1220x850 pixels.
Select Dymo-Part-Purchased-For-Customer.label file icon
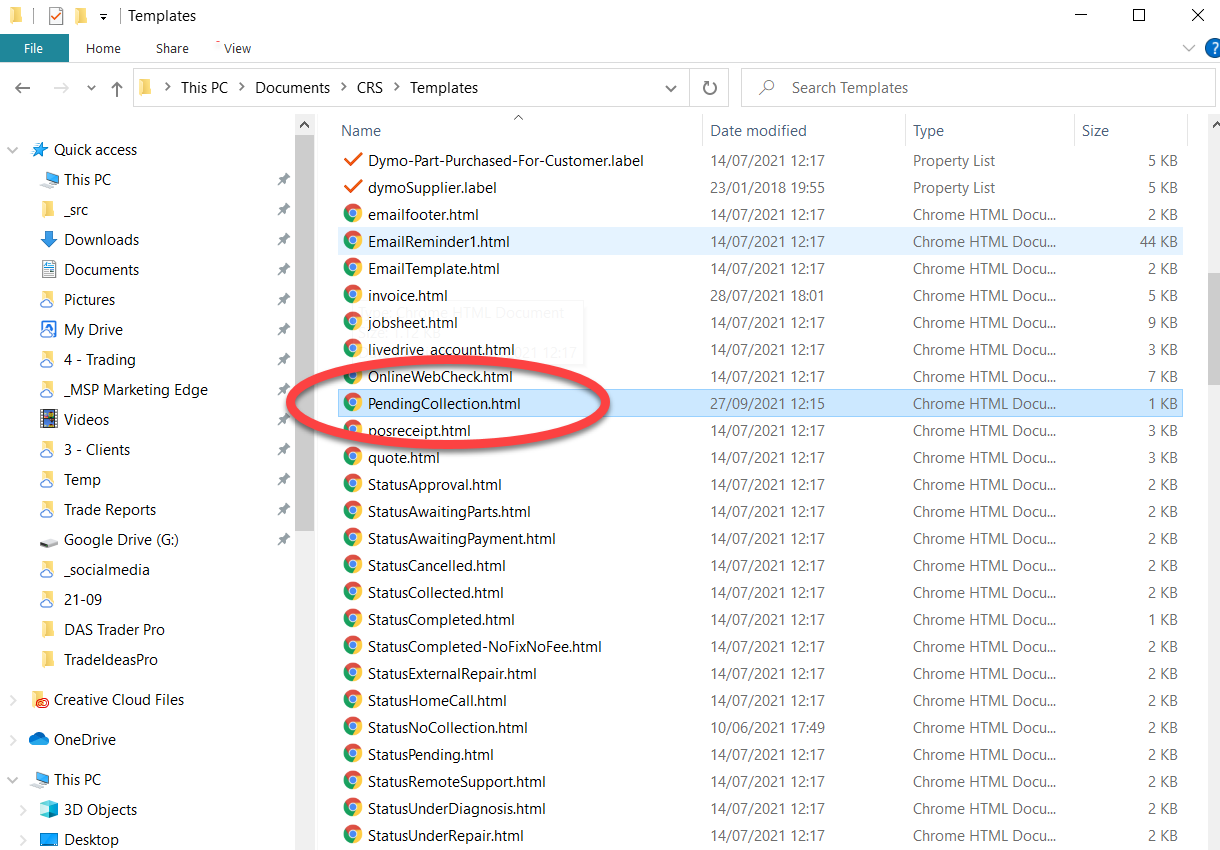(x=352, y=160)
